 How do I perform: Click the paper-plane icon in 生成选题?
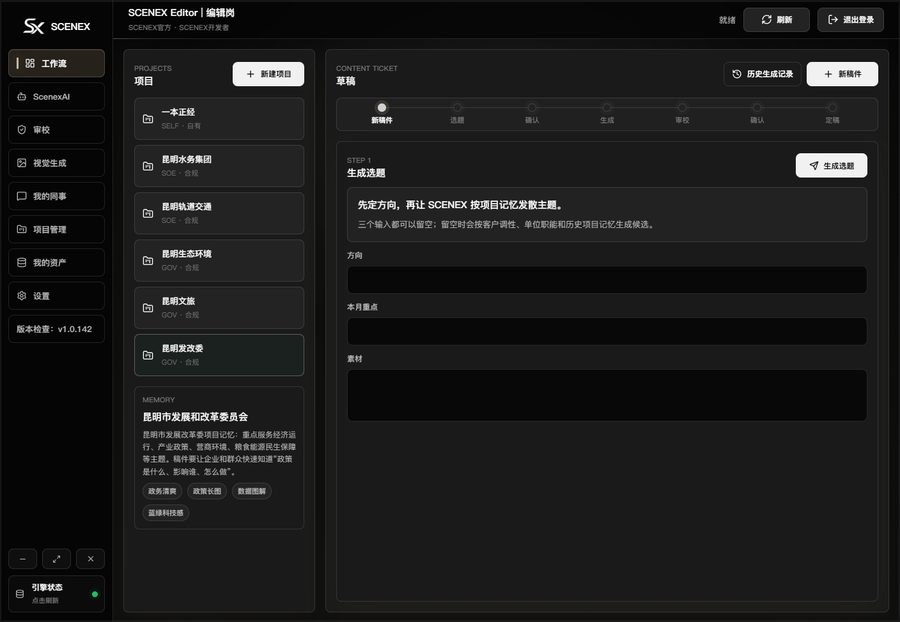pyautogui.click(x=814, y=166)
